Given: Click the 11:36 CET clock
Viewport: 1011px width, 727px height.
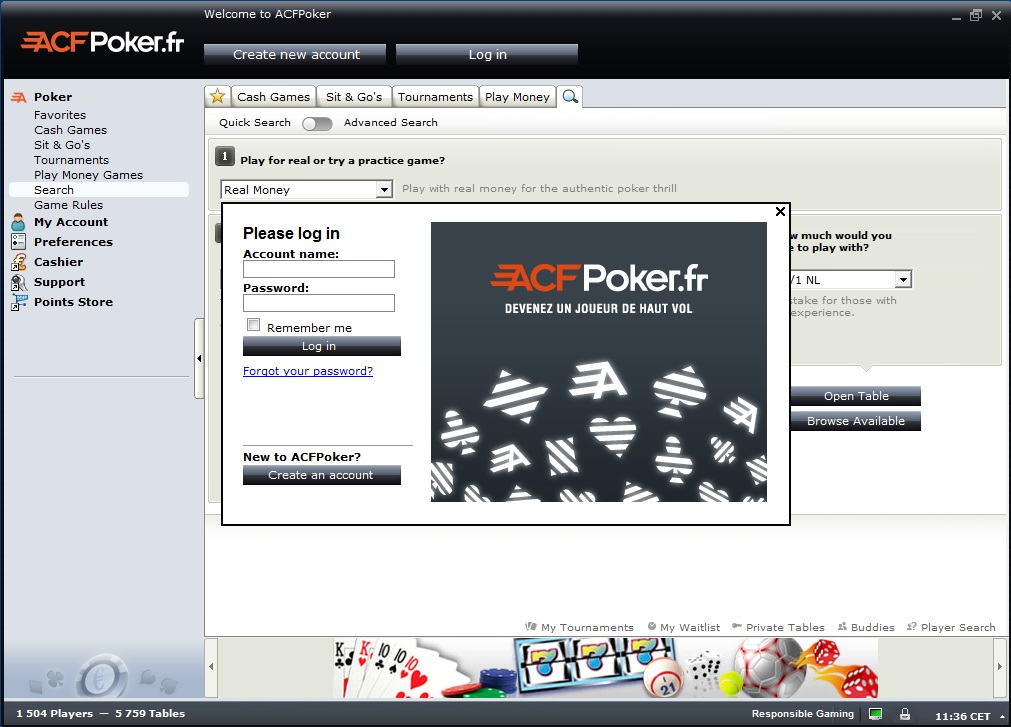Looking at the screenshot, I should 963,716.
